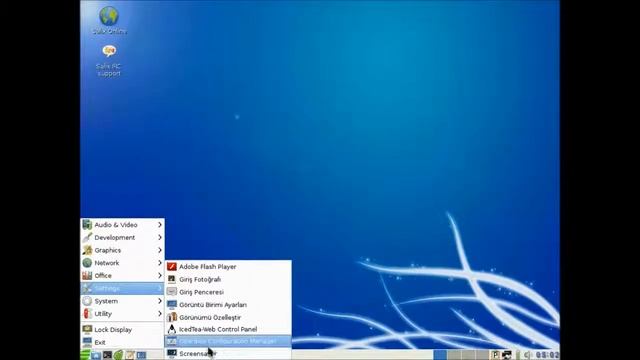
Task: Select Giriş Fotoğrafı entry
Action: pos(228,279)
